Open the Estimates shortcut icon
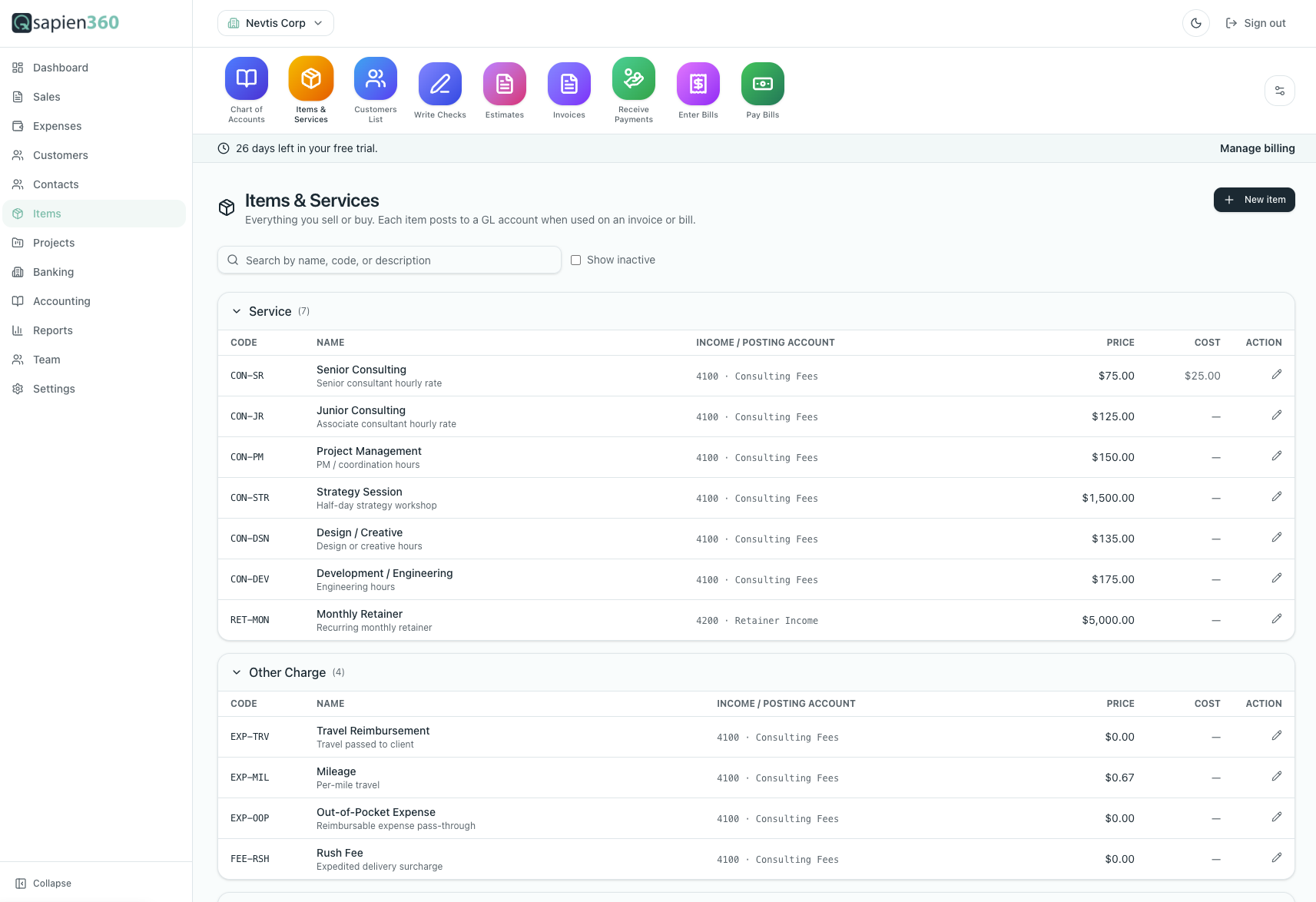This screenshot has height=902, width=1316. click(505, 84)
